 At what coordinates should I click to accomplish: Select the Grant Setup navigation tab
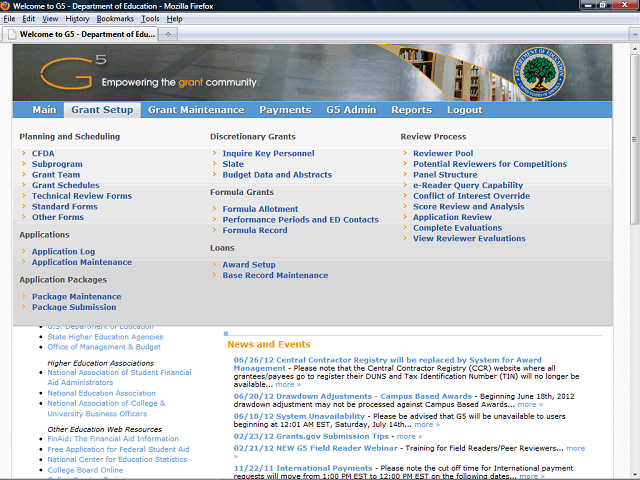tap(102, 110)
